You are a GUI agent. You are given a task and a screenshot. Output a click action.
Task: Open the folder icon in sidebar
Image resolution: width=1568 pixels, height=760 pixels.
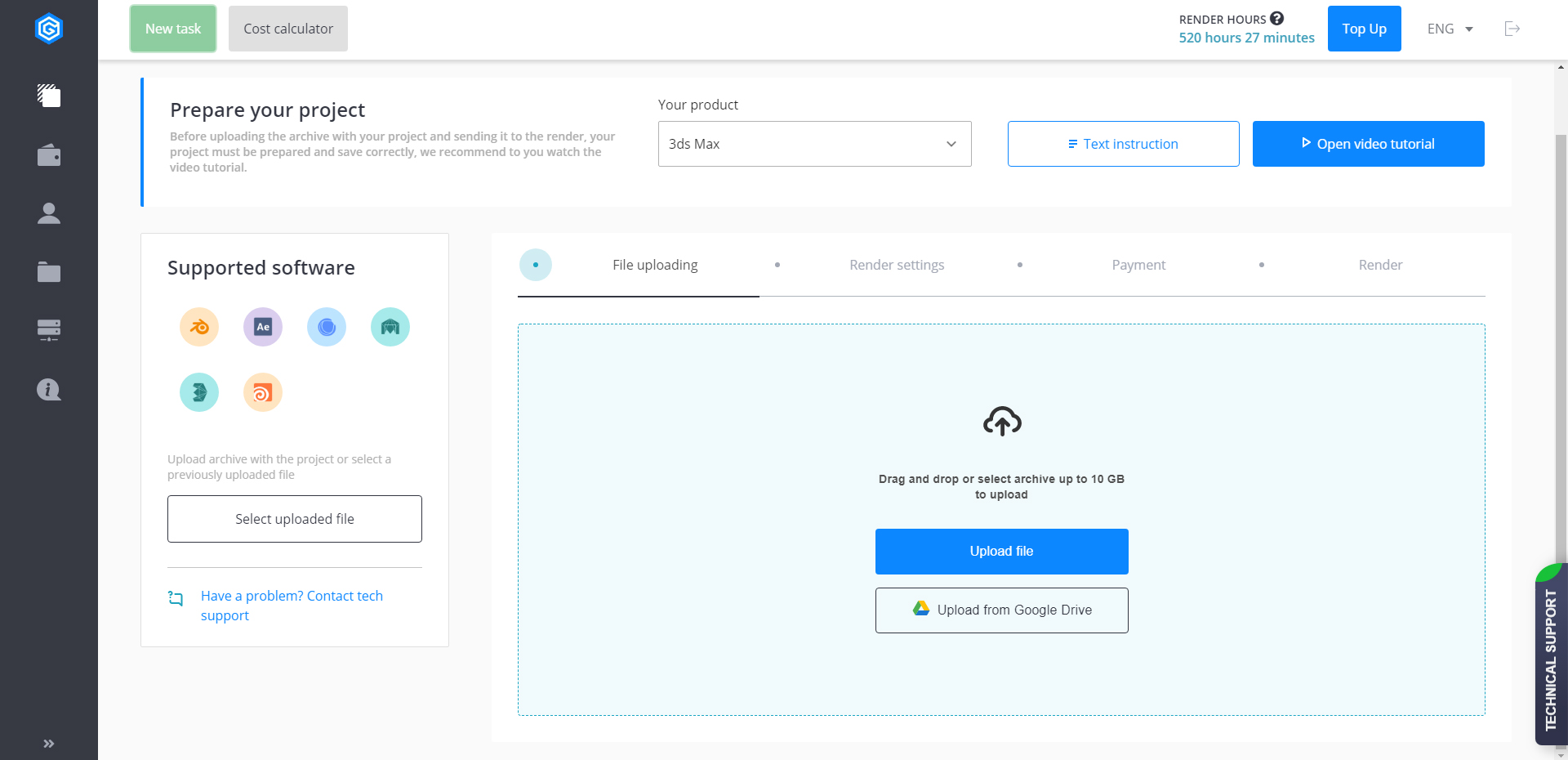49,272
